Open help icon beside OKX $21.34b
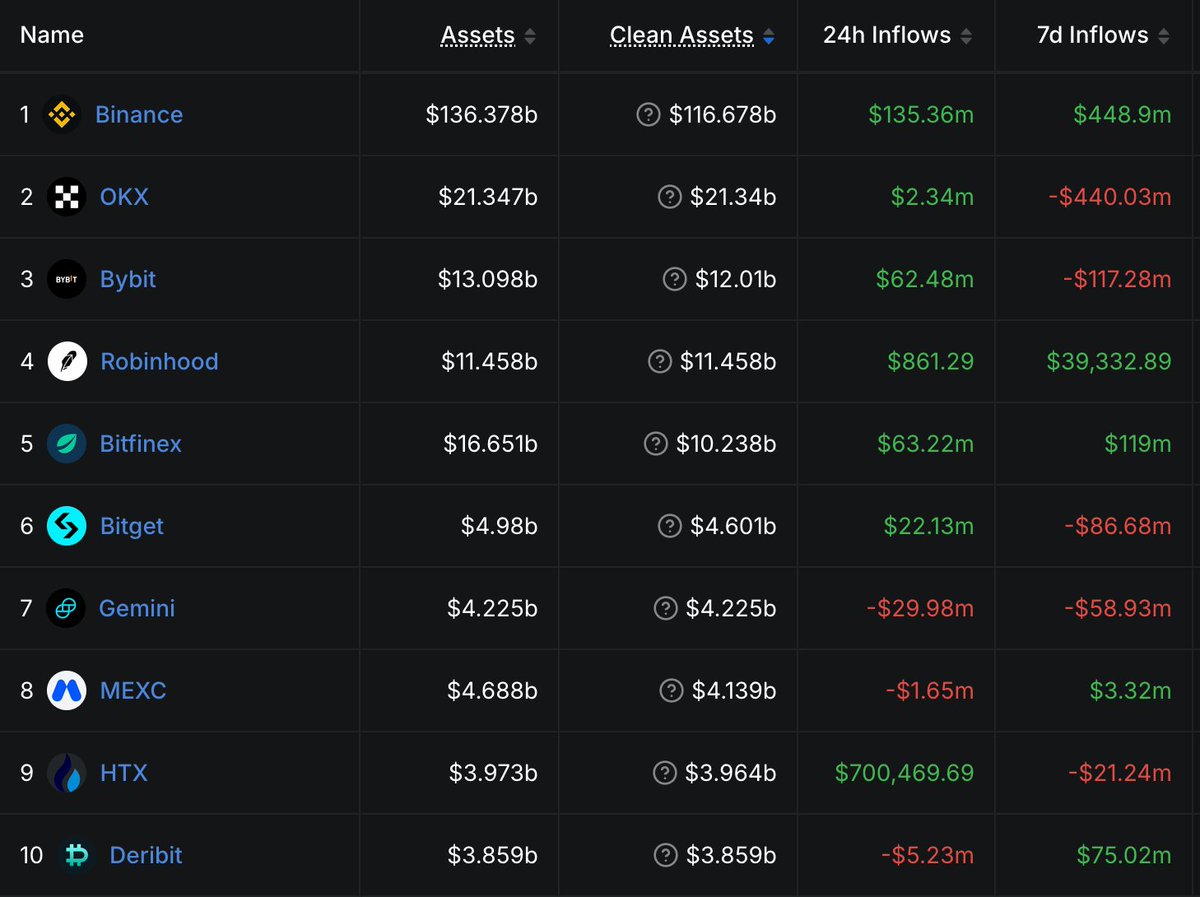Screen dimensions: 1200x897 click(669, 197)
